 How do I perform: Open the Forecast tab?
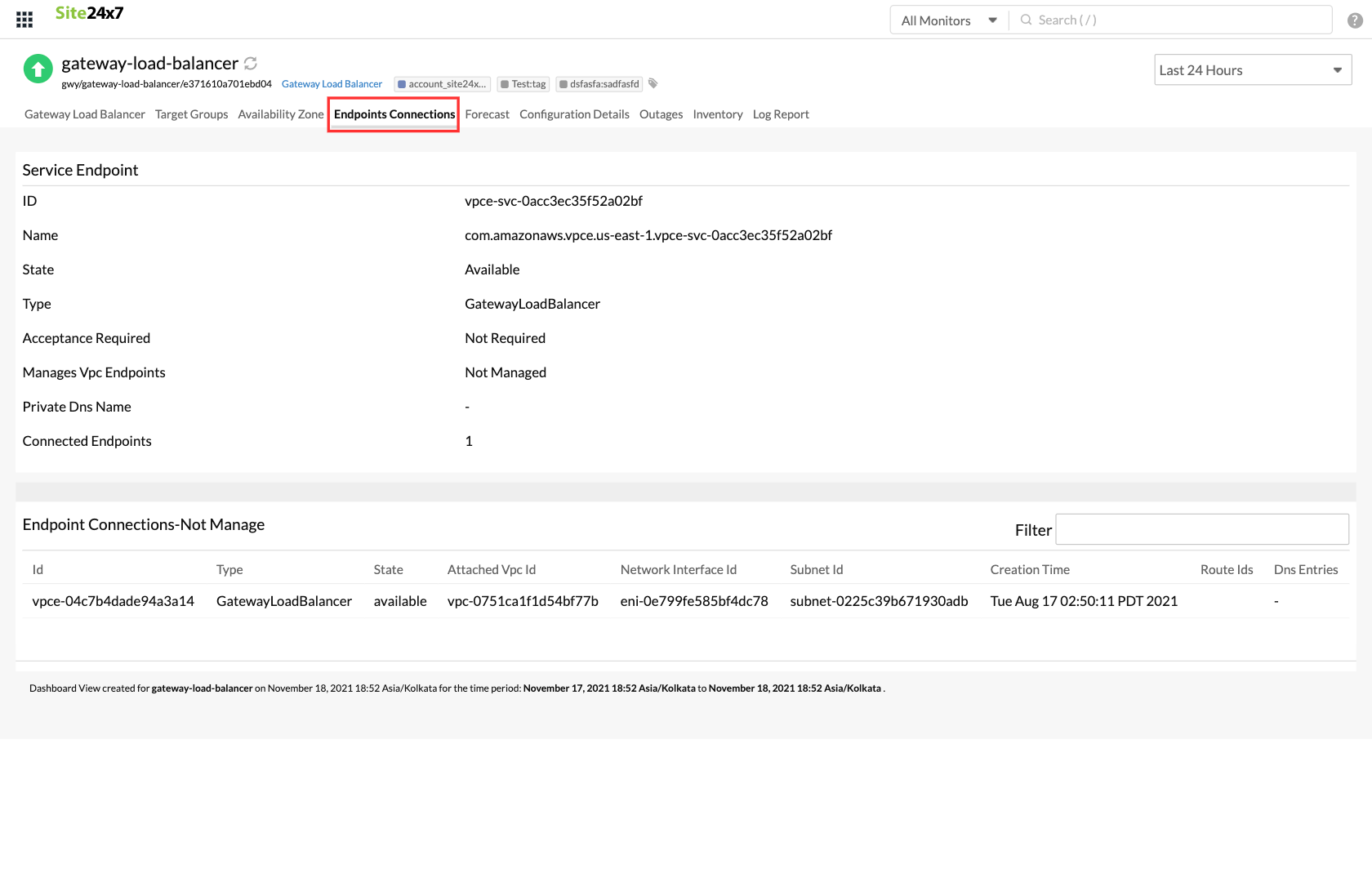point(488,114)
